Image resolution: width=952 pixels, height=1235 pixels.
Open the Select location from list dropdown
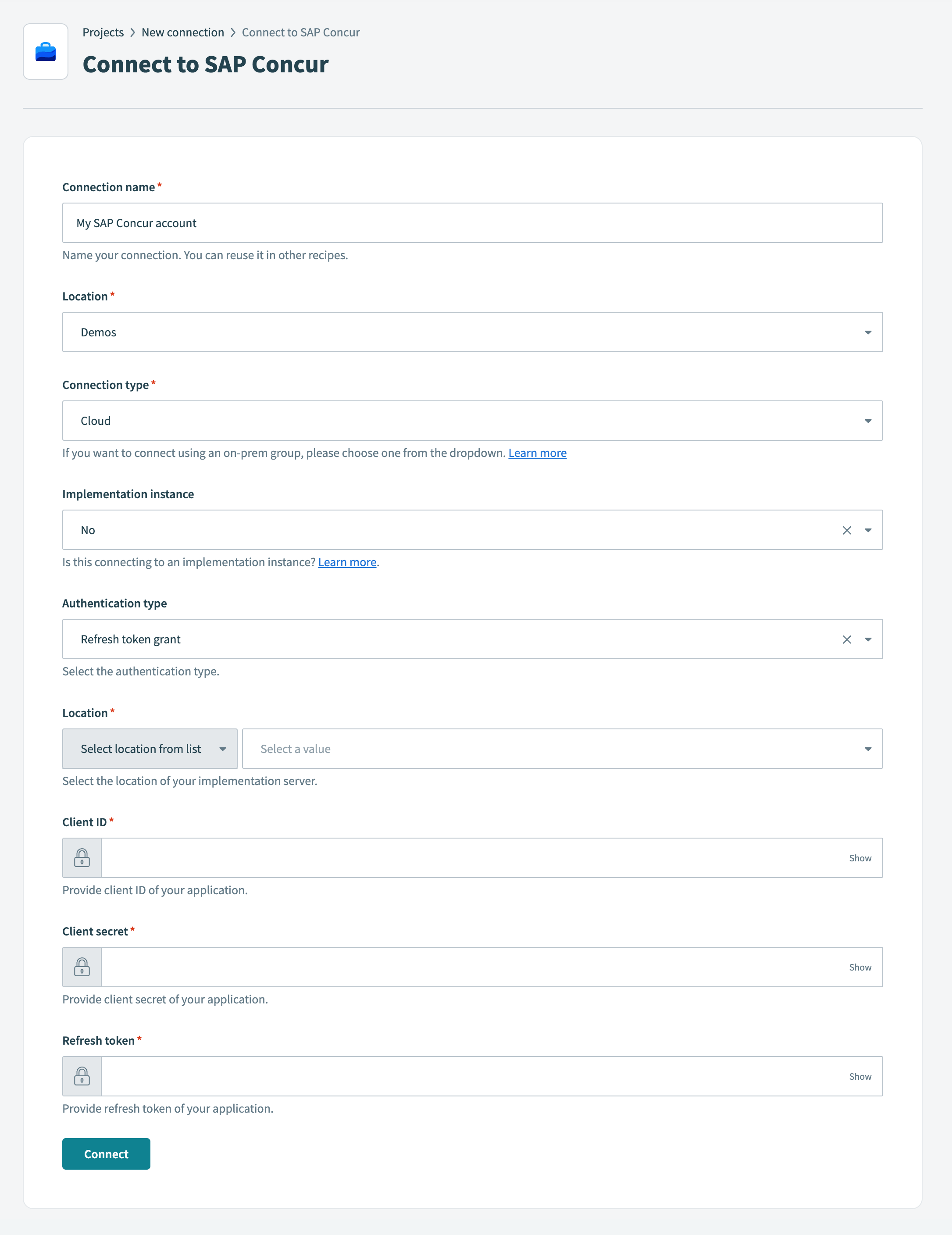pyautogui.click(x=149, y=748)
